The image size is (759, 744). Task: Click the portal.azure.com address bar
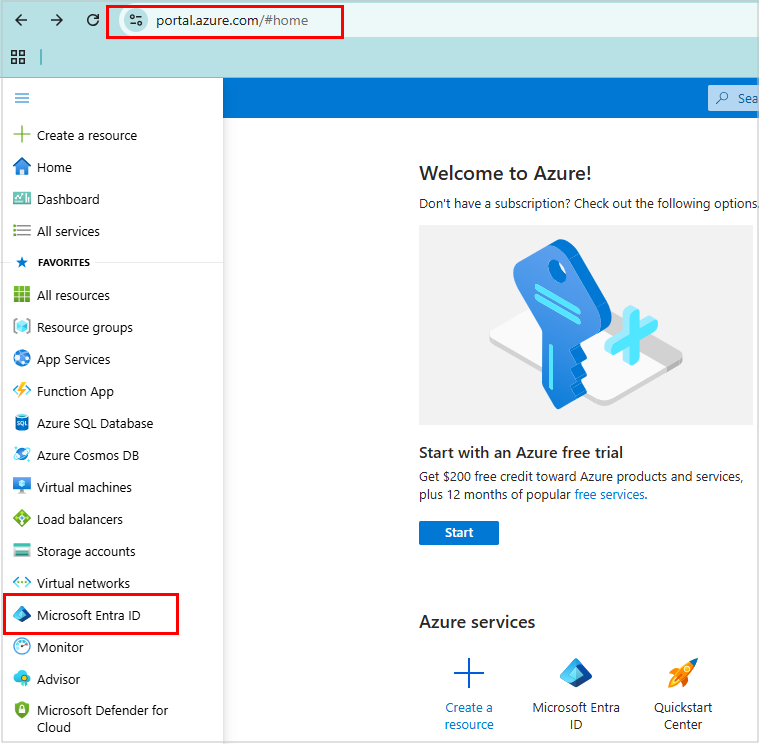click(x=232, y=20)
